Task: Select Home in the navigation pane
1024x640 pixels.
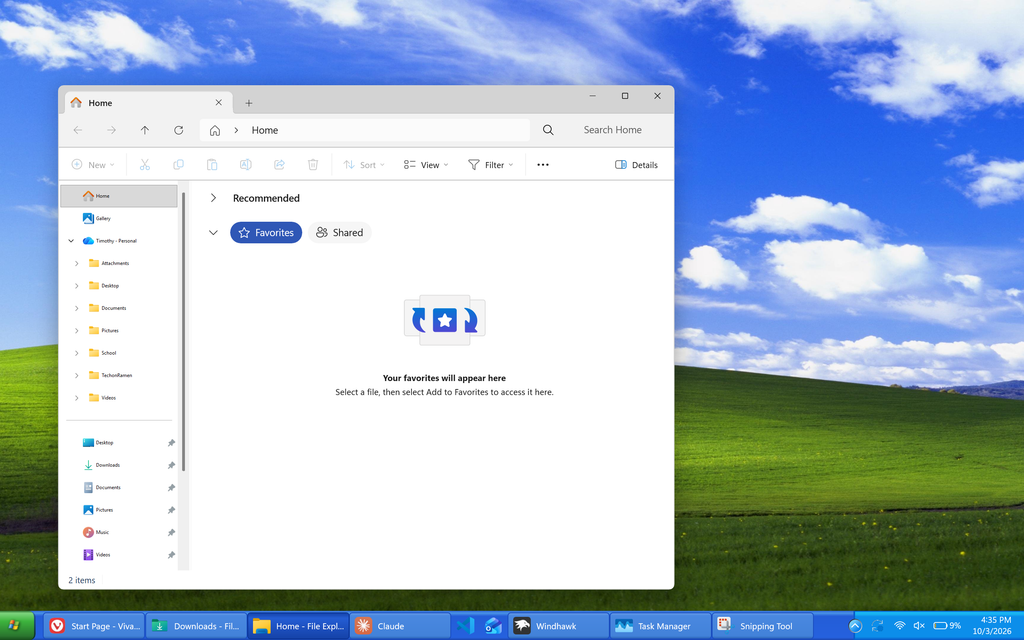Action: (119, 196)
